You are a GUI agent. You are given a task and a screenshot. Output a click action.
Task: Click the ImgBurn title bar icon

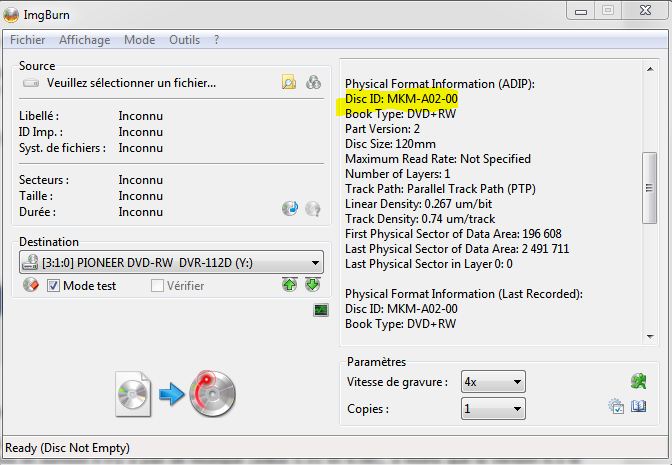(x=10, y=15)
